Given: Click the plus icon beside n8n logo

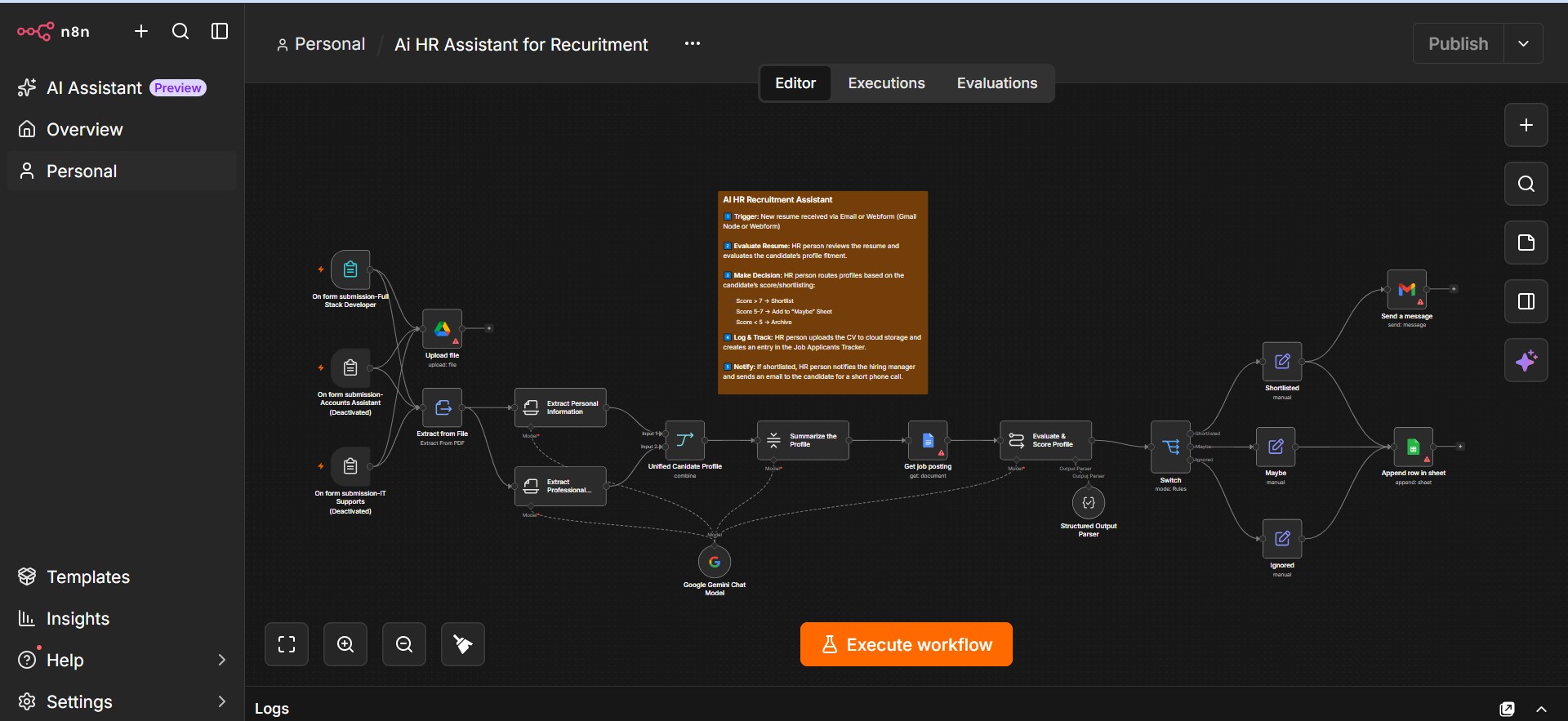Looking at the screenshot, I should pos(141,31).
